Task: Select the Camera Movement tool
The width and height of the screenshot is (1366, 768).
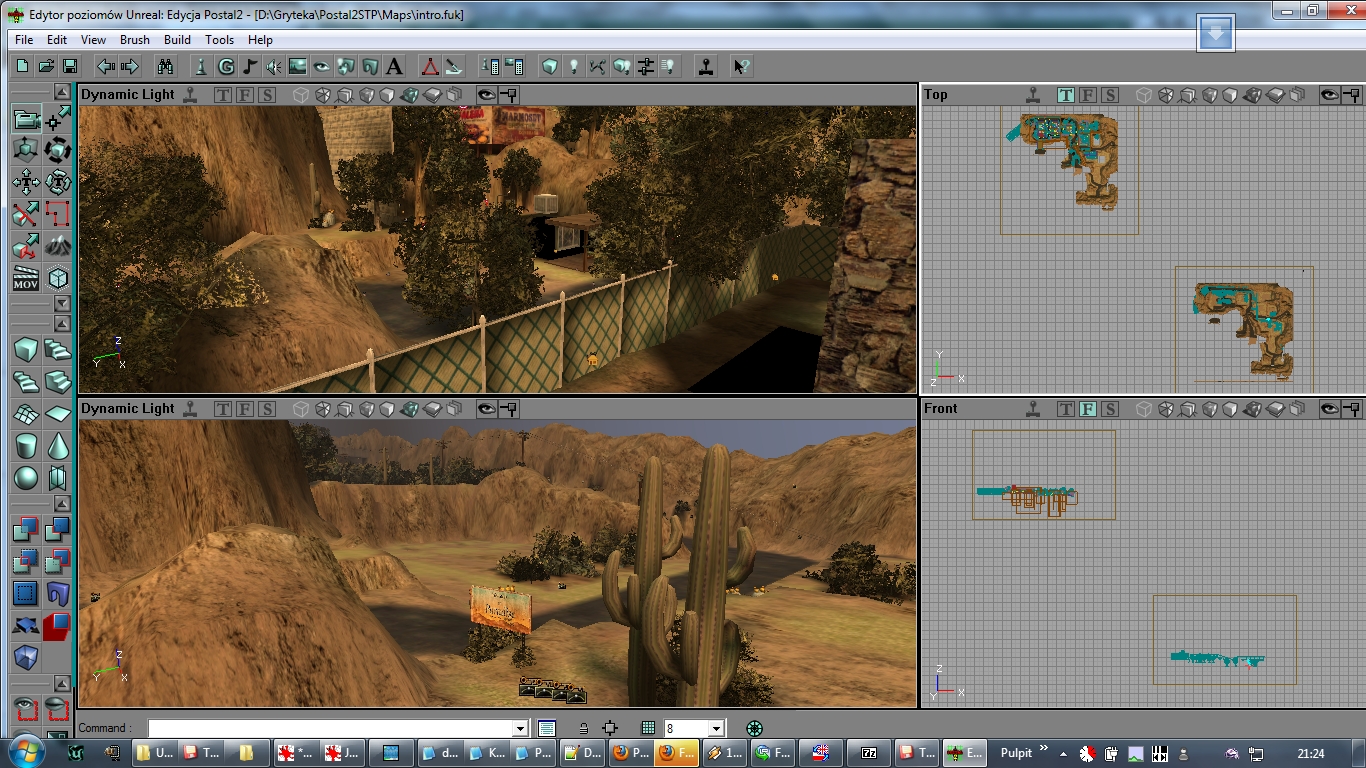Action: (x=26, y=119)
